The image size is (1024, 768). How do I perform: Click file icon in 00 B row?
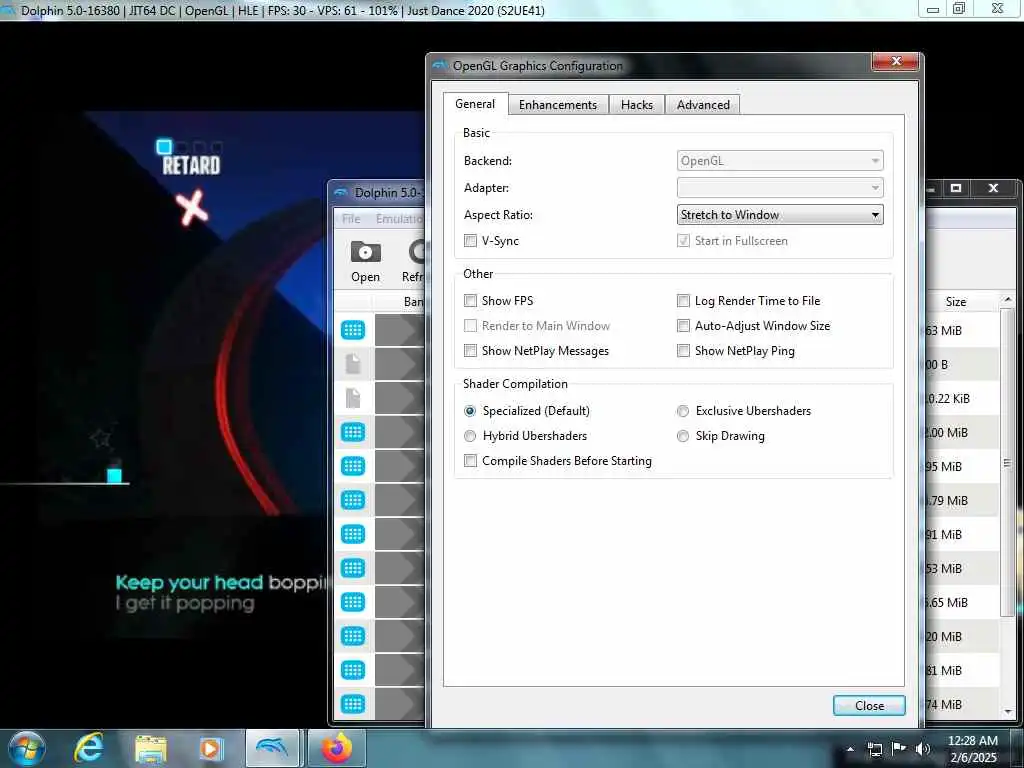[x=353, y=364]
